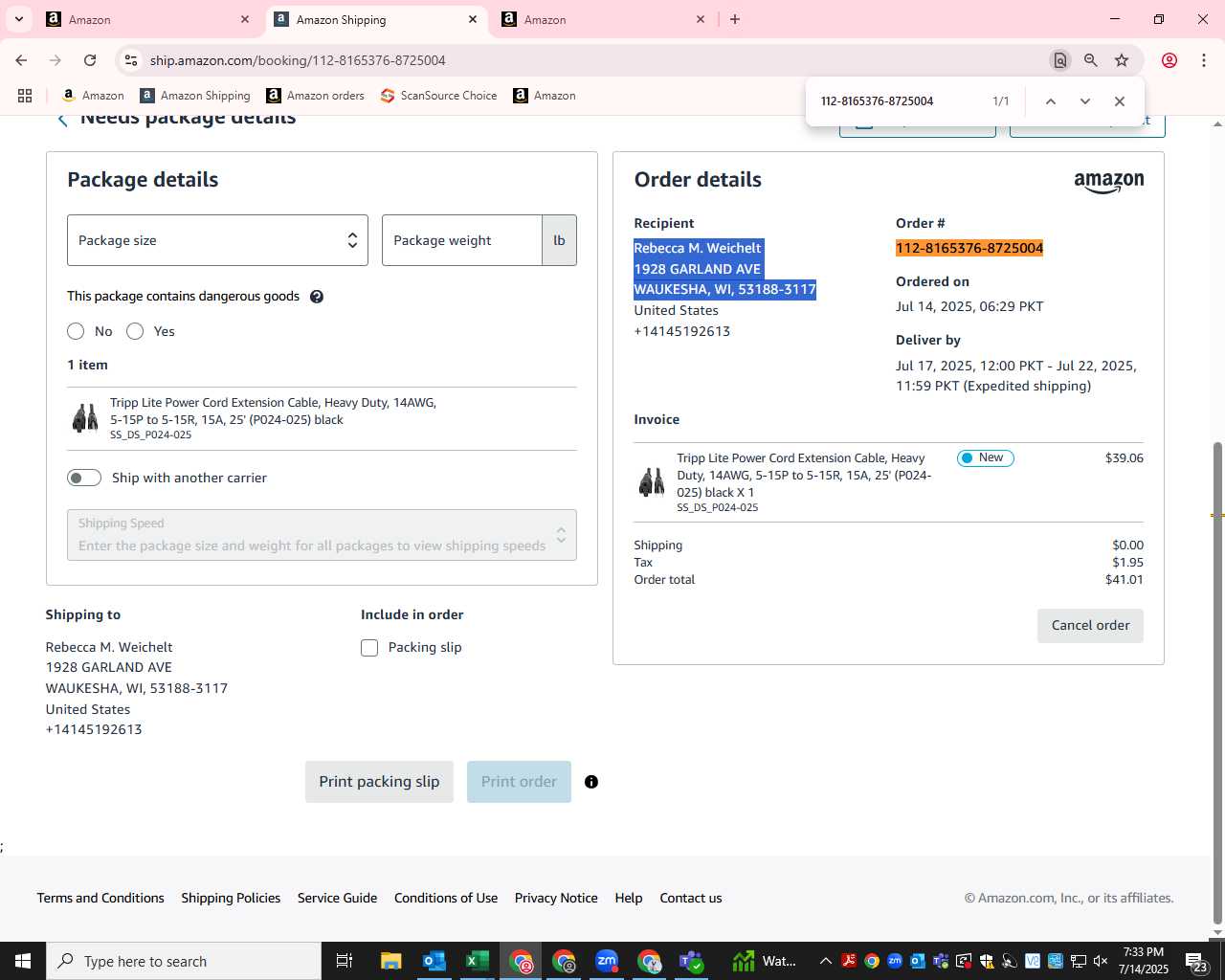This screenshot has width=1225, height=980.
Task: Click the Windows Start button
Action: (x=23, y=961)
